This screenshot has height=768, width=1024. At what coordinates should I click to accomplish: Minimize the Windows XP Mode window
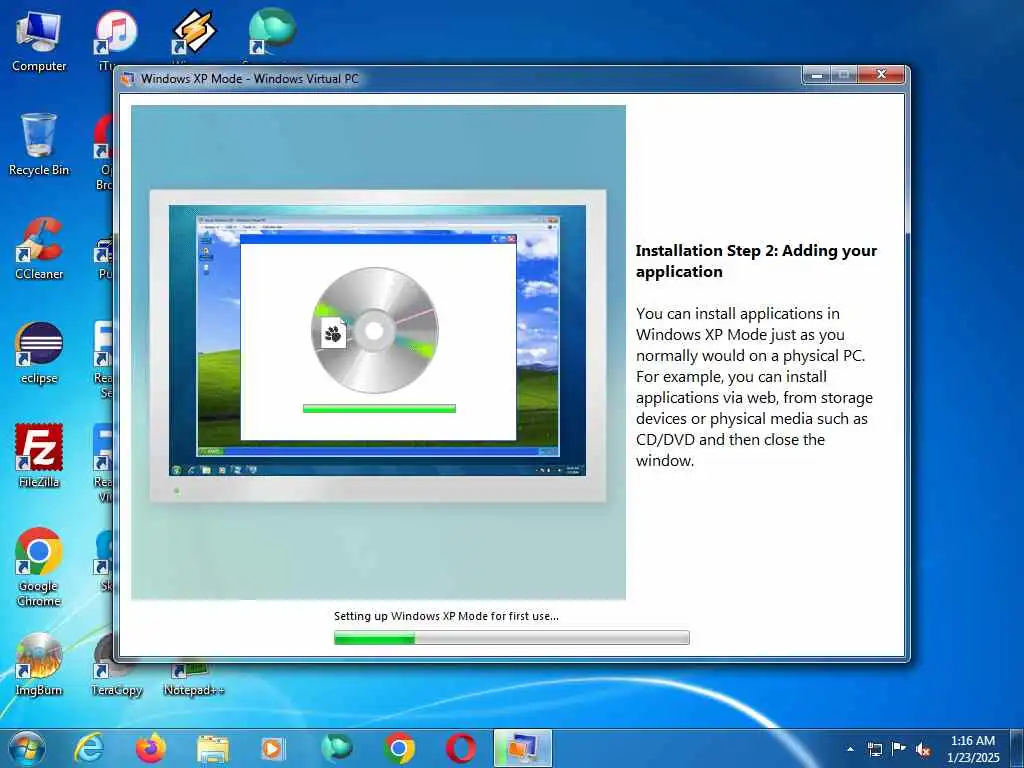pyautogui.click(x=816, y=75)
